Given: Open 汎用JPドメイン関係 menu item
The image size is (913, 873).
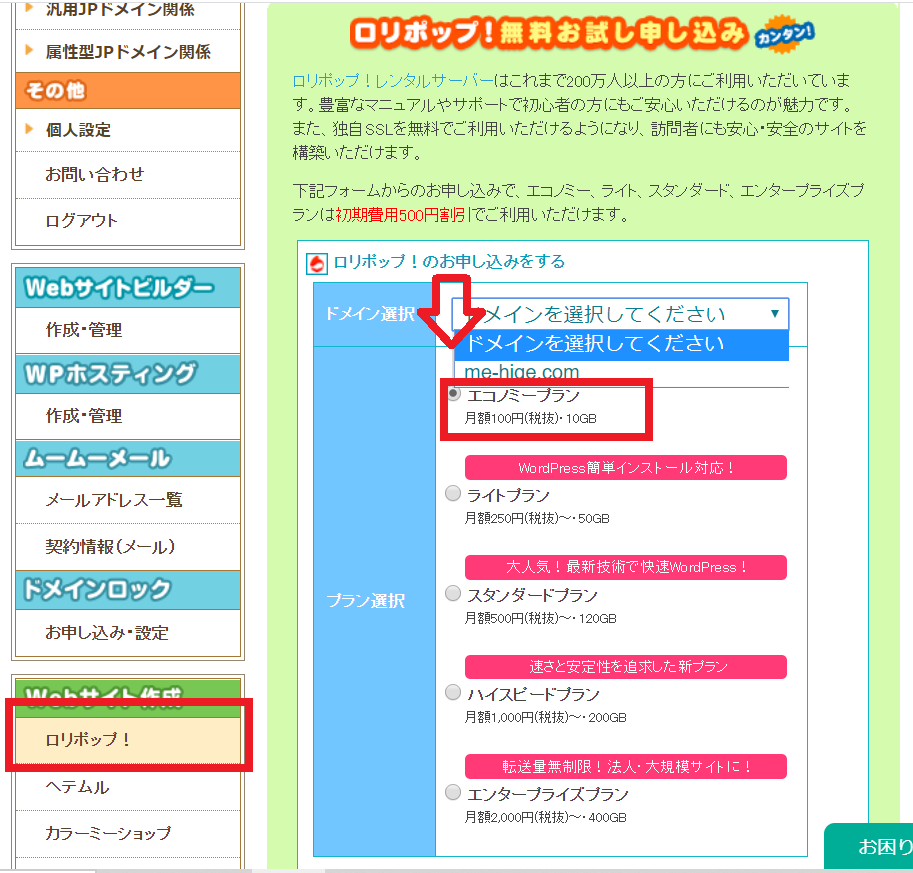Looking at the screenshot, I should (120, 9).
